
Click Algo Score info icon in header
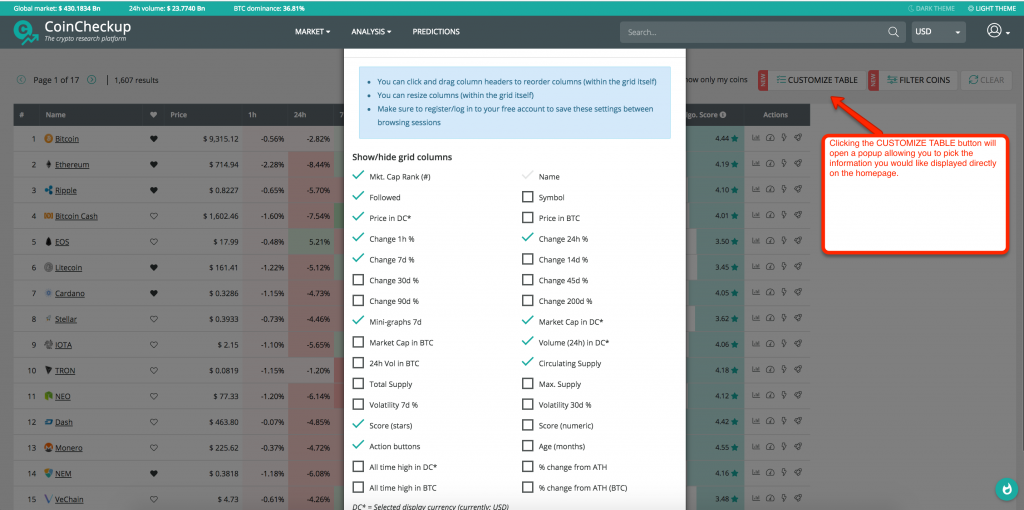click(722, 115)
